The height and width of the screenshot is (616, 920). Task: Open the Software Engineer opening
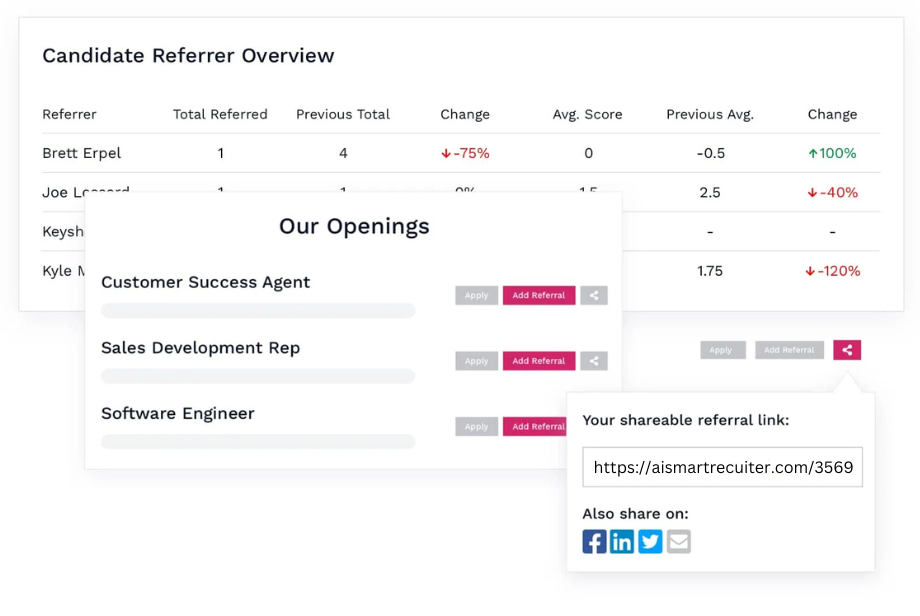(178, 414)
